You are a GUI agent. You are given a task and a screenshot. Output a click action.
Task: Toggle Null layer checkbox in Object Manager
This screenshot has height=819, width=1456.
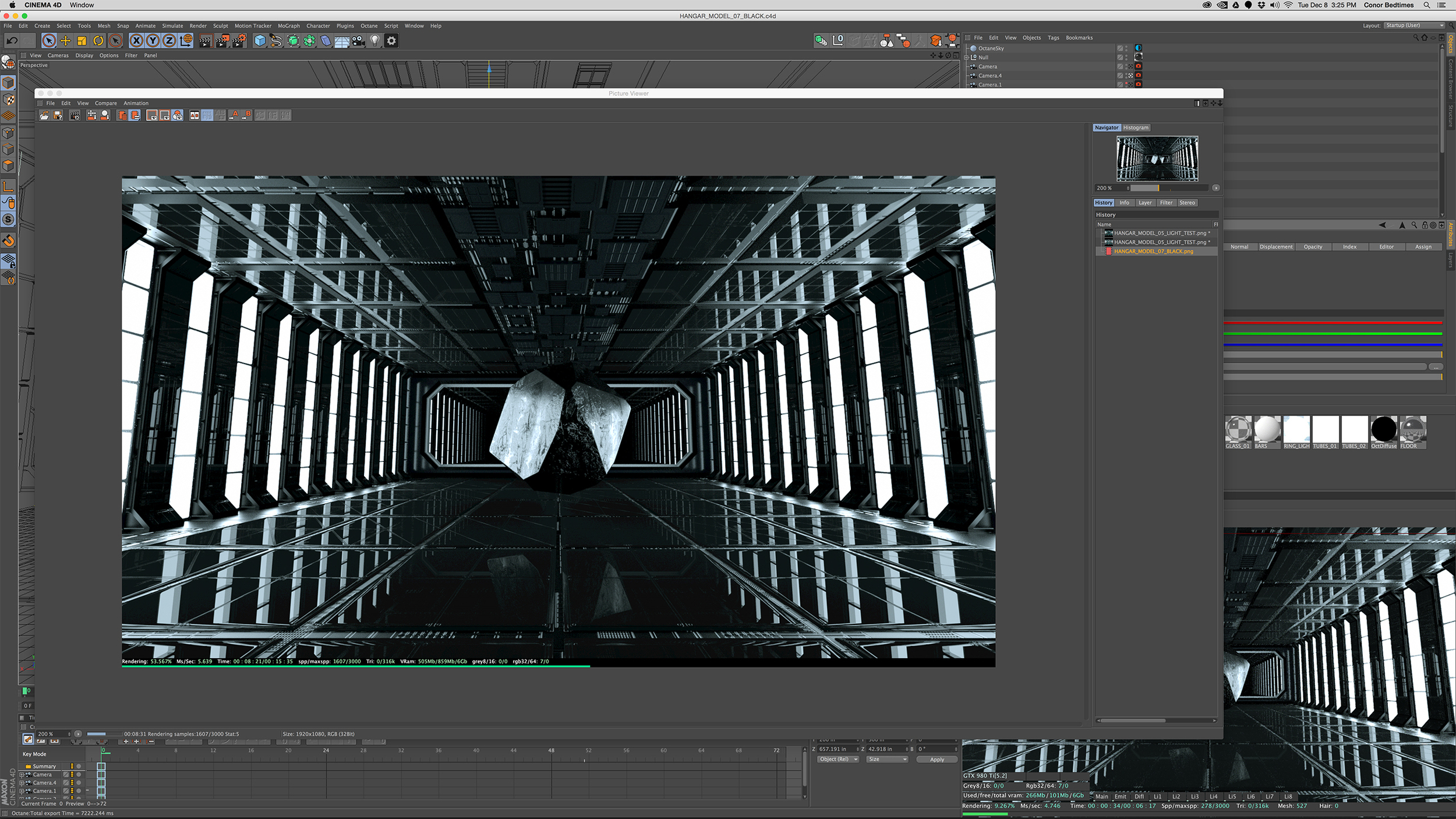pyautogui.click(x=1119, y=57)
